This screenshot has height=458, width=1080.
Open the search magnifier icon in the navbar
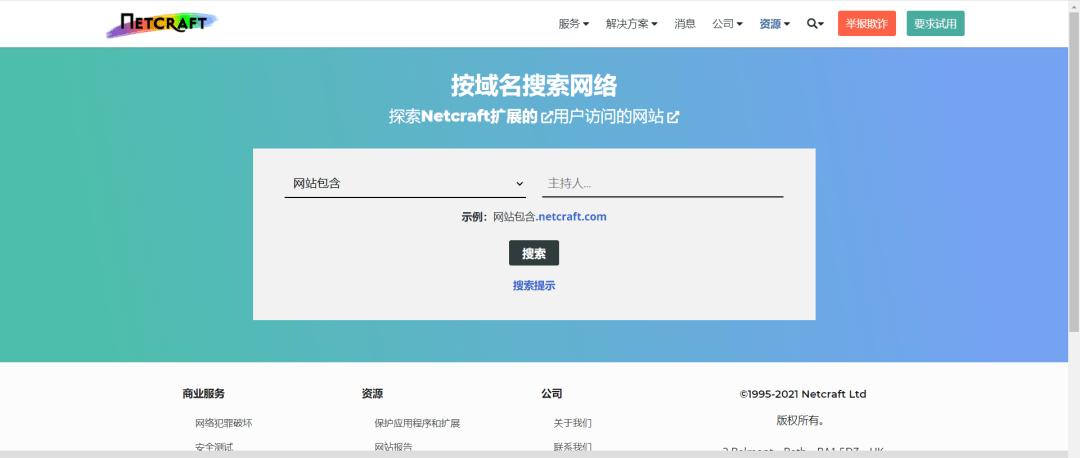click(x=815, y=23)
